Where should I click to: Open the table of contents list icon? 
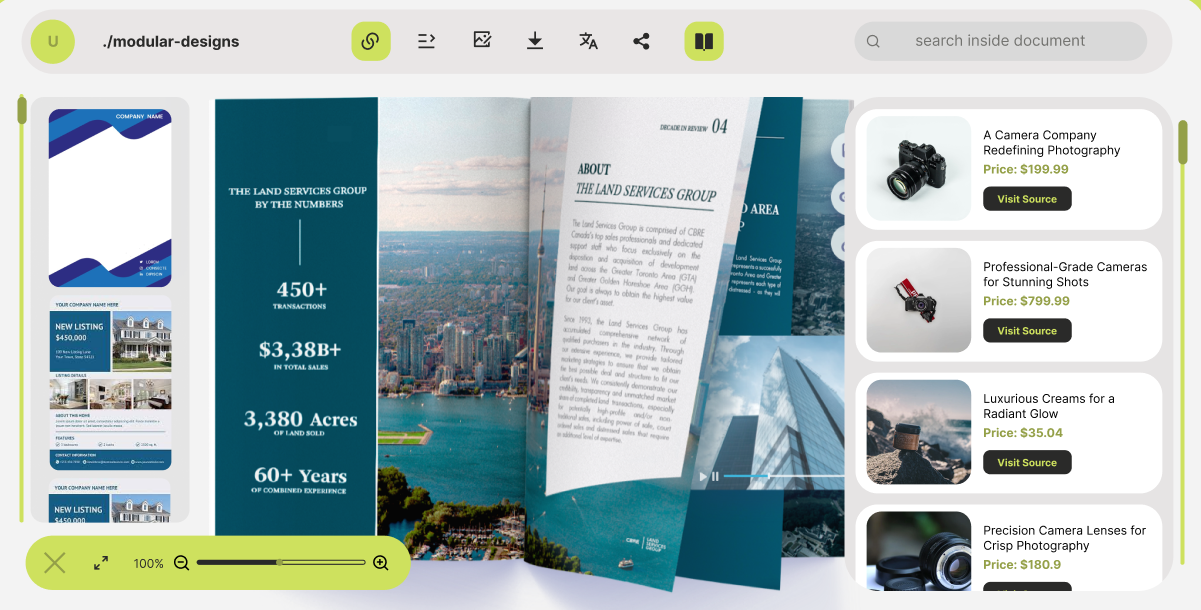click(427, 41)
